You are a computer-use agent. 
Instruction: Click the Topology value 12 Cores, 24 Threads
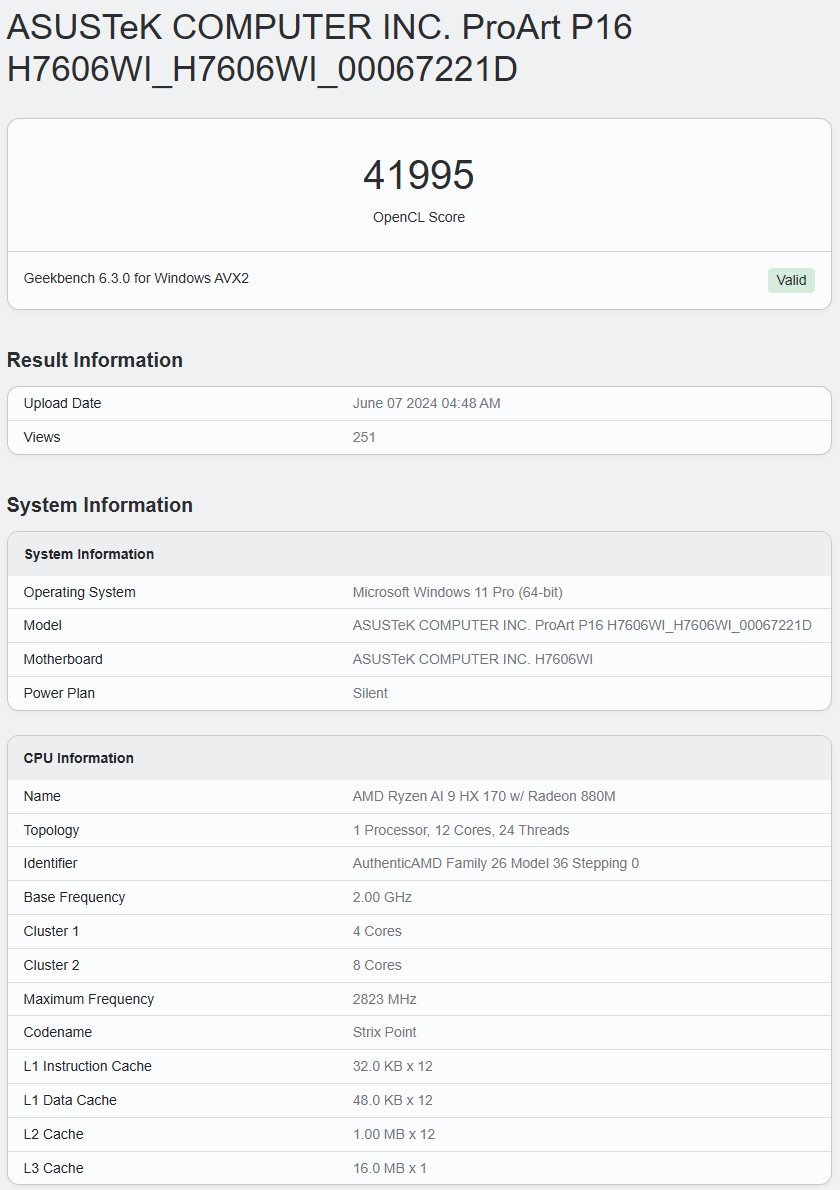(461, 830)
